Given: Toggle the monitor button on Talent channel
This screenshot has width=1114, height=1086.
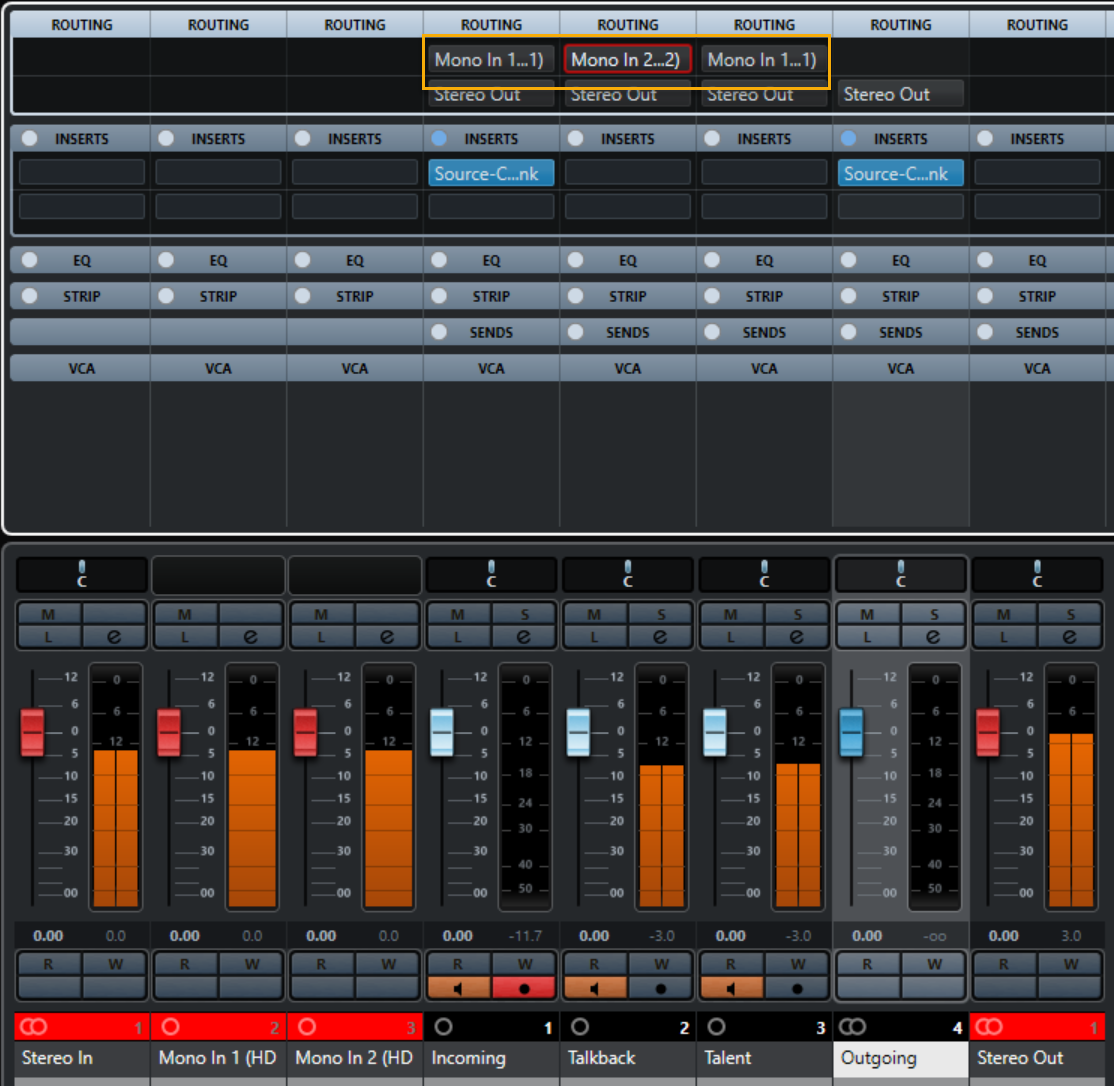Looking at the screenshot, I should tap(730, 989).
